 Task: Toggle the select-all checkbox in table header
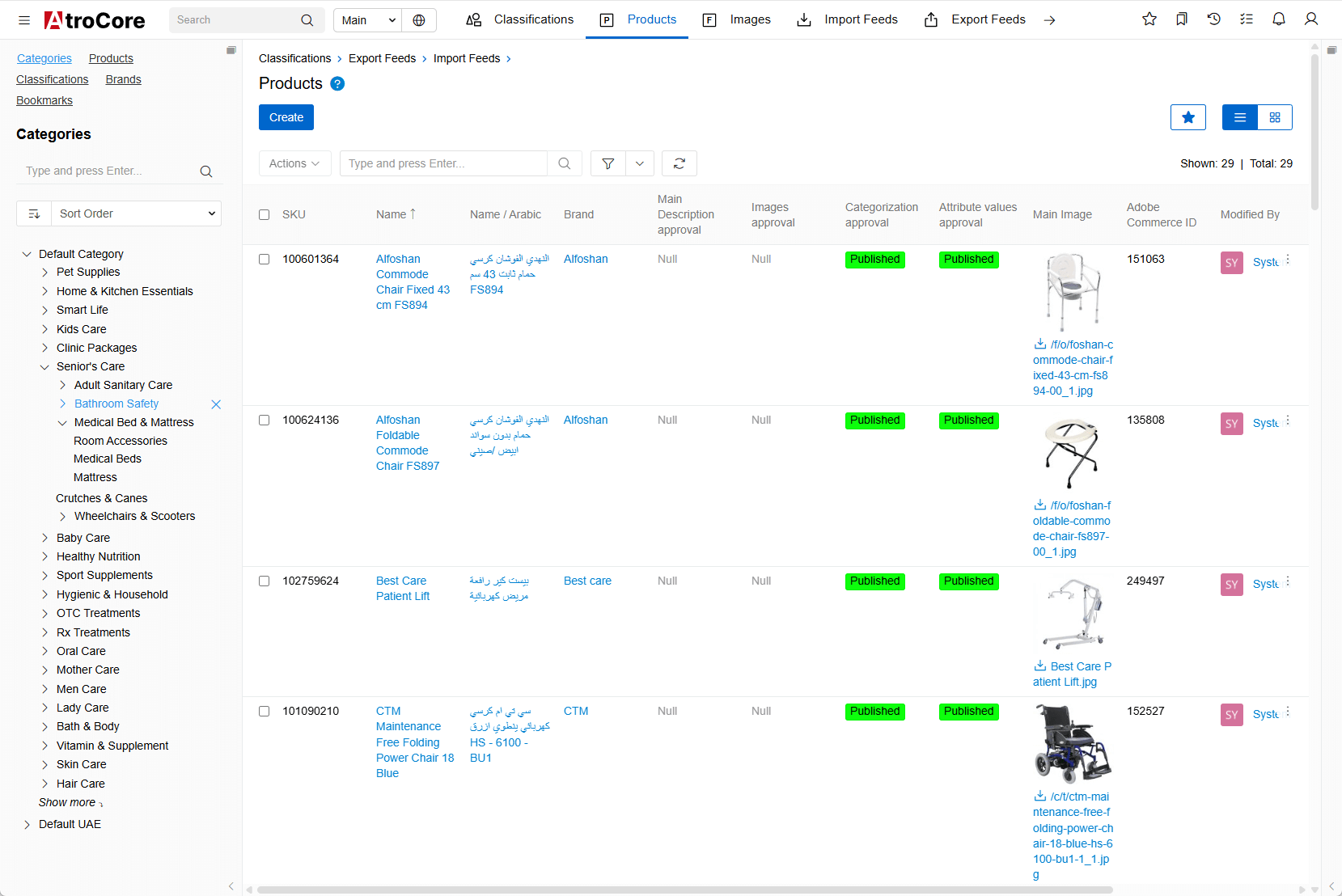pos(264,215)
